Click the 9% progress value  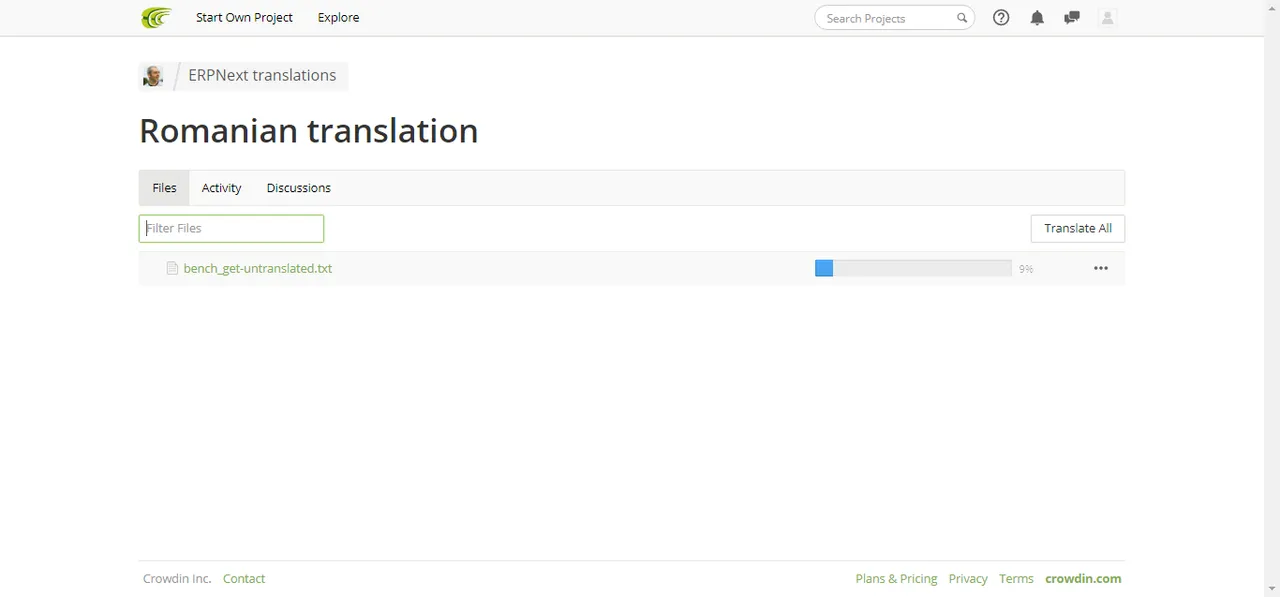click(x=1026, y=269)
